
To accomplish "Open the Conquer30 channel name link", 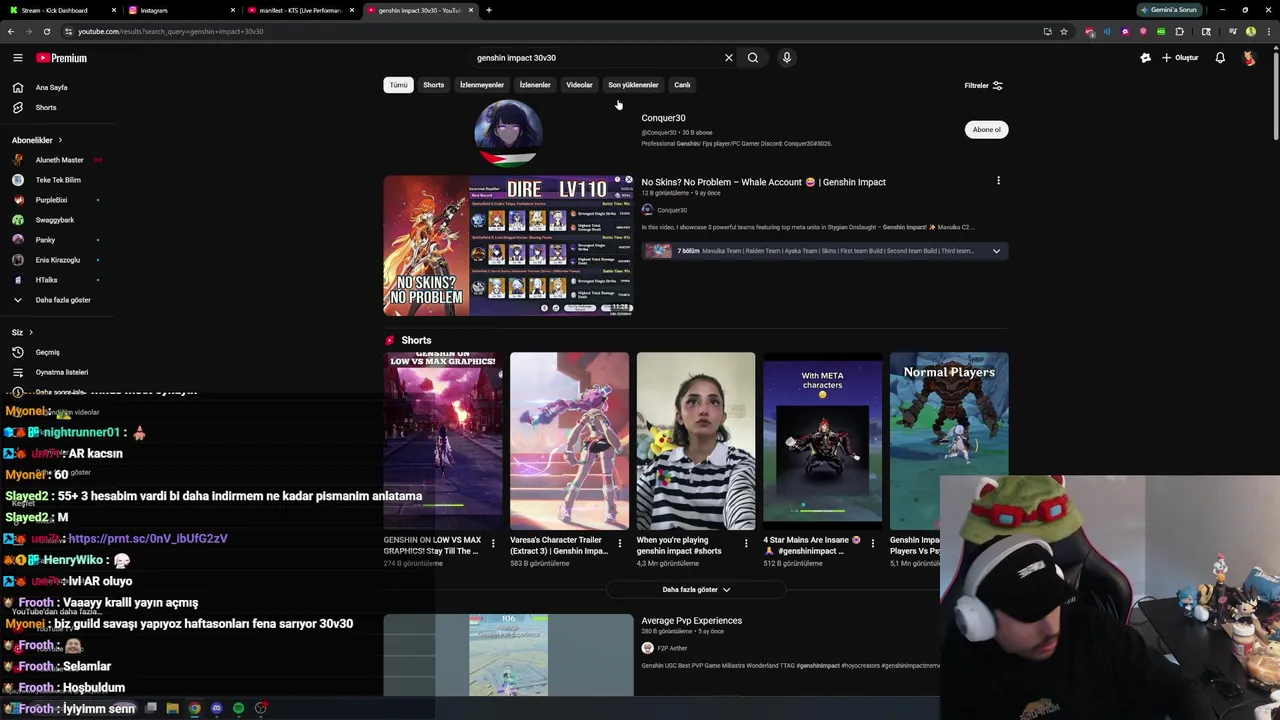I will pos(663,118).
